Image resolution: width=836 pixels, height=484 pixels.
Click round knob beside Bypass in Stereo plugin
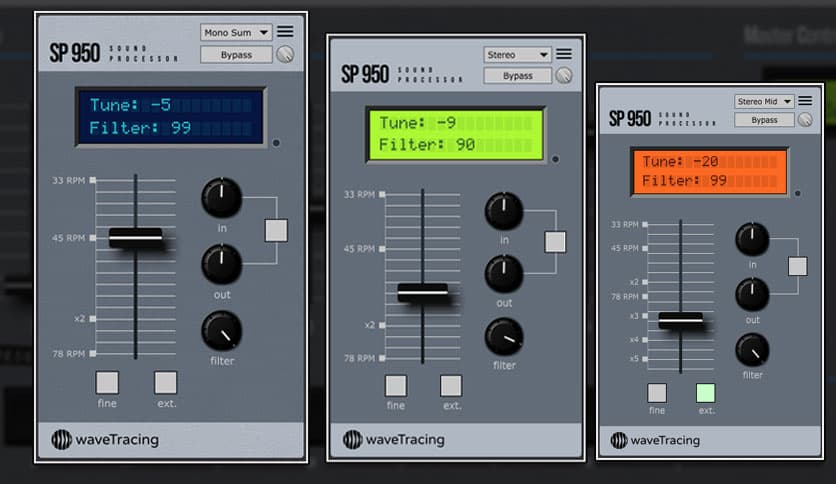(x=564, y=75)
